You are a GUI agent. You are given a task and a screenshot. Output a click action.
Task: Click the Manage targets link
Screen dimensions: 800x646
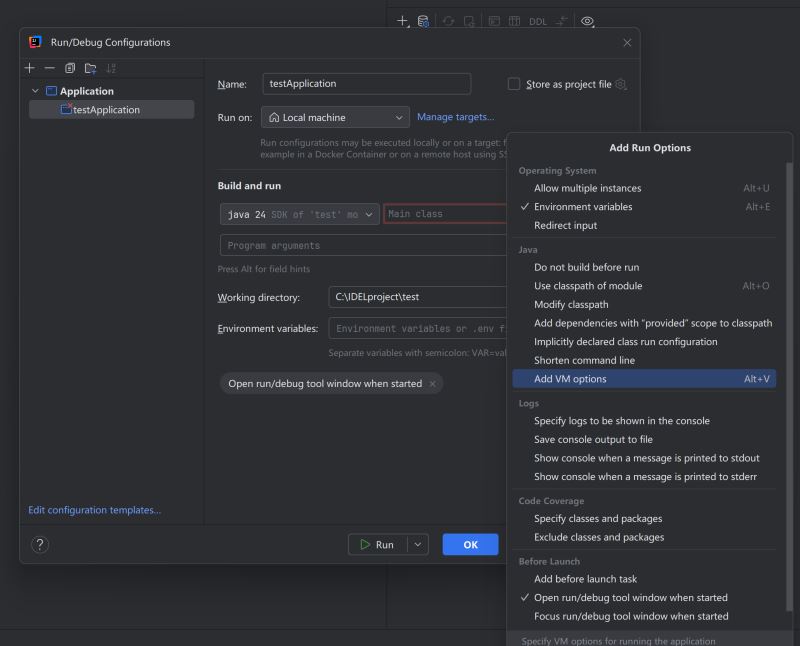(455, 117)
